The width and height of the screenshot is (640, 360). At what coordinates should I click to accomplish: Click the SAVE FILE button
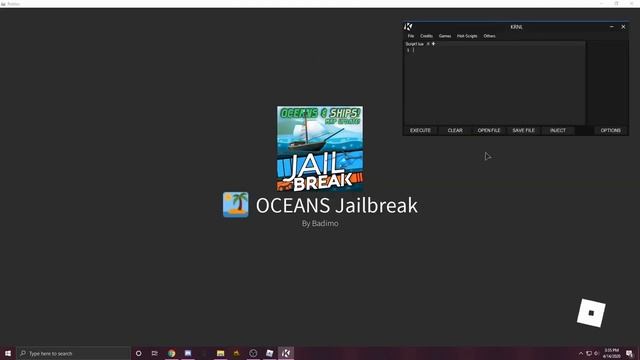coord(523,130)
